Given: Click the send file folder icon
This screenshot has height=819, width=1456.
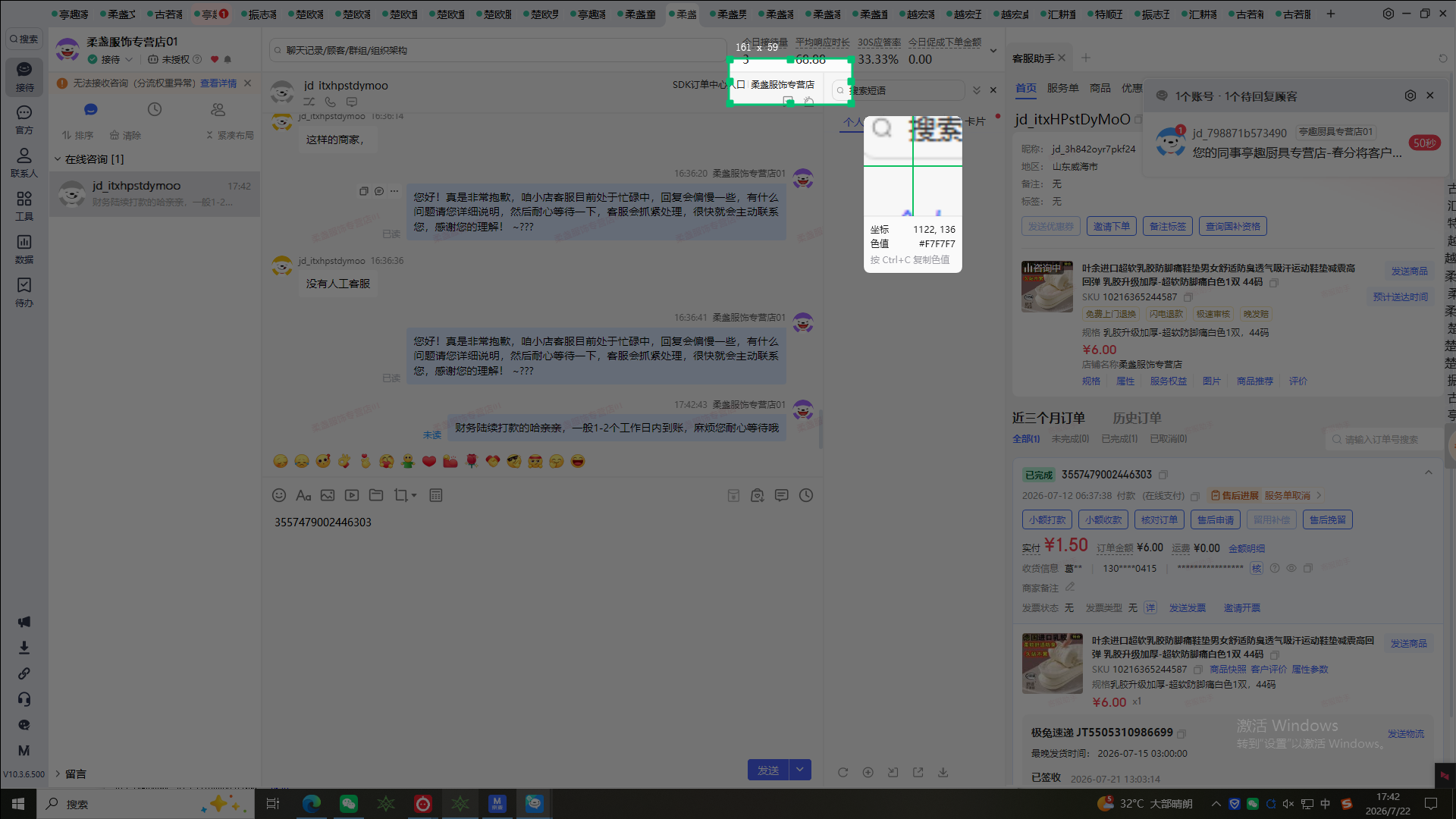Looking at the screenshot, I should click(376, 495).
